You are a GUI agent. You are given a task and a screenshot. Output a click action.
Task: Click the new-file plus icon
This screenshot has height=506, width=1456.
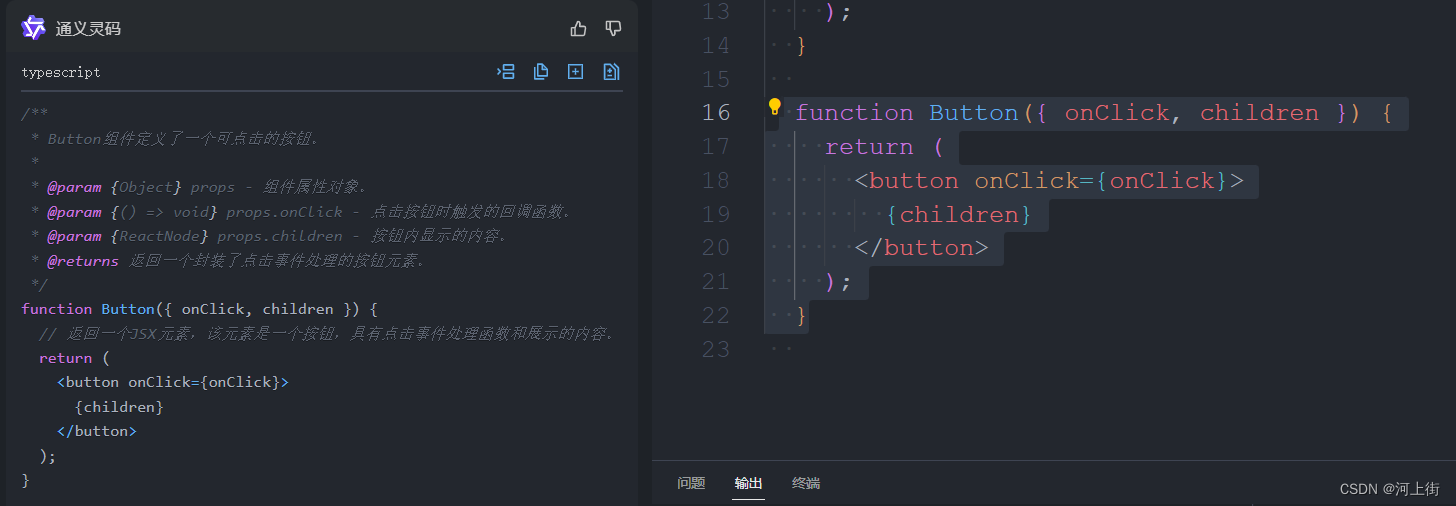[x=575, y=72]
